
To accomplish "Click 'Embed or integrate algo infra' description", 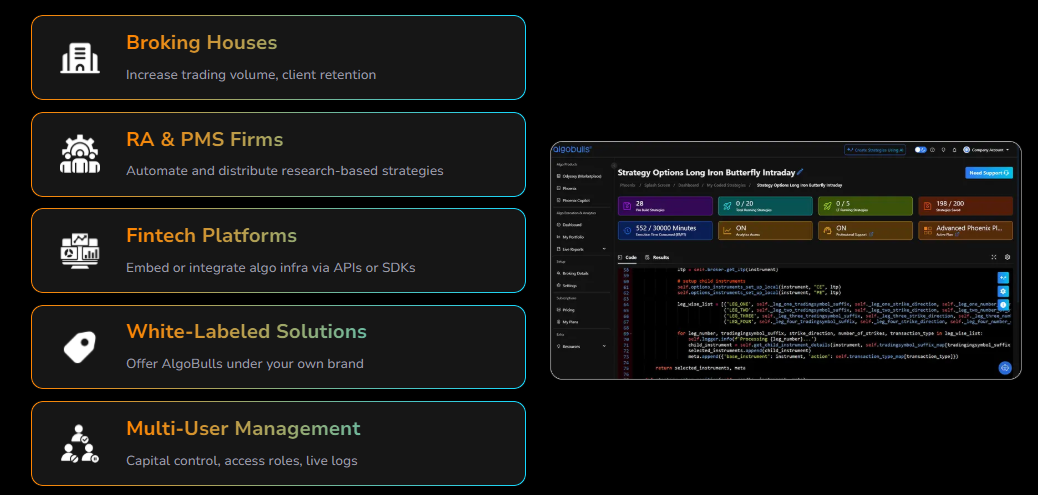I will tap(271, 267).
